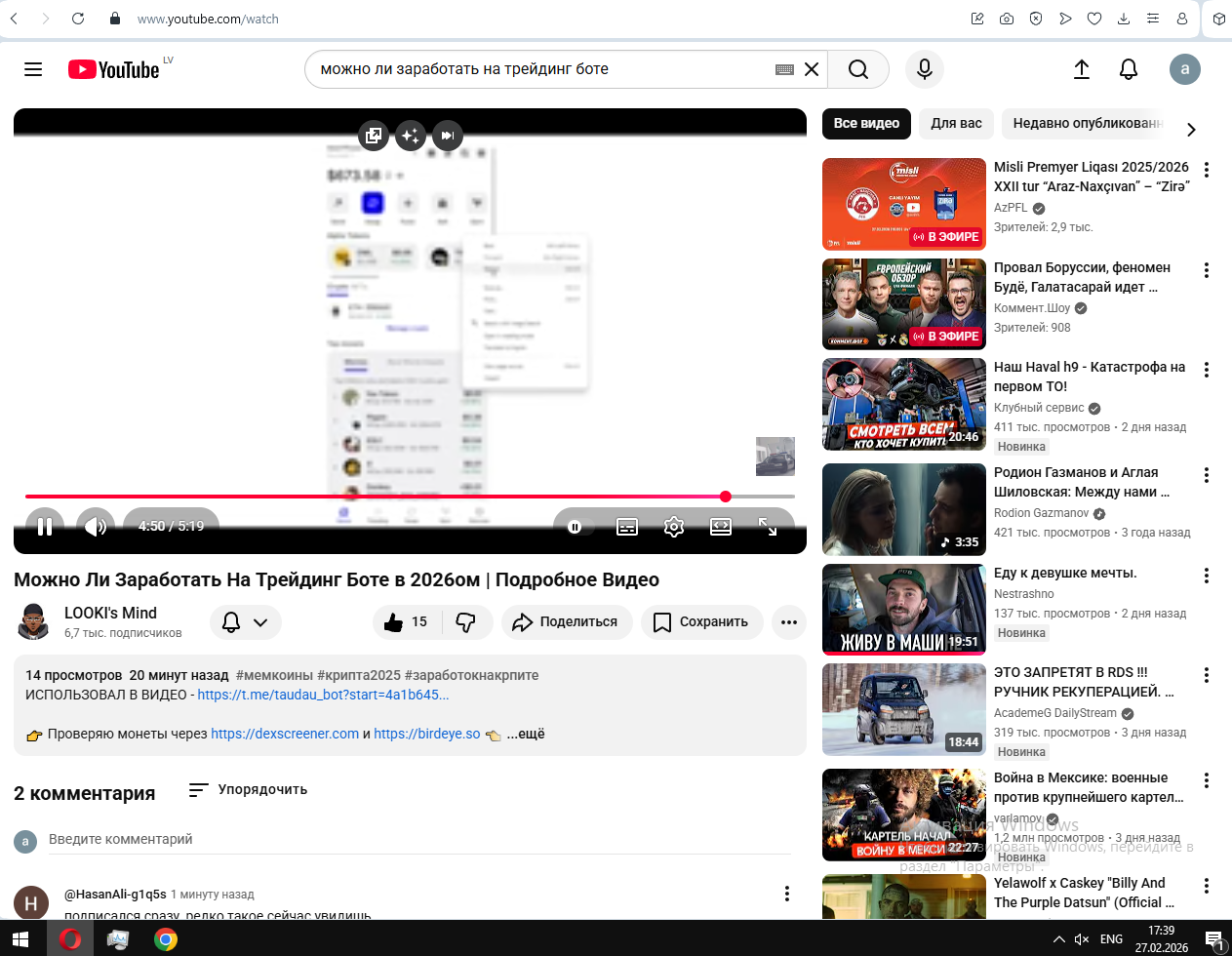Expand description with ...ещё

pos(526,734)
